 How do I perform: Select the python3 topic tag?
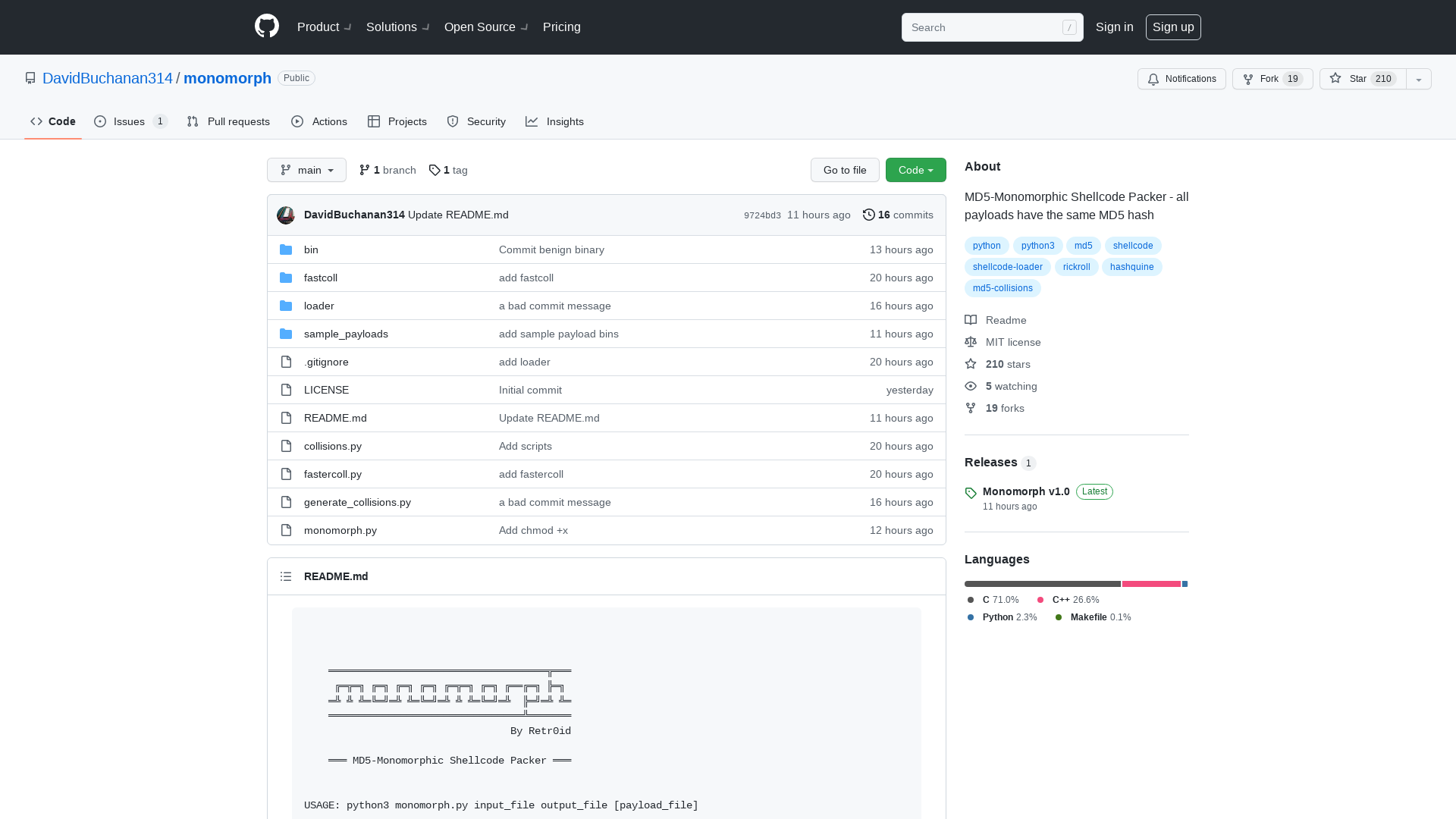(1037, 246)
